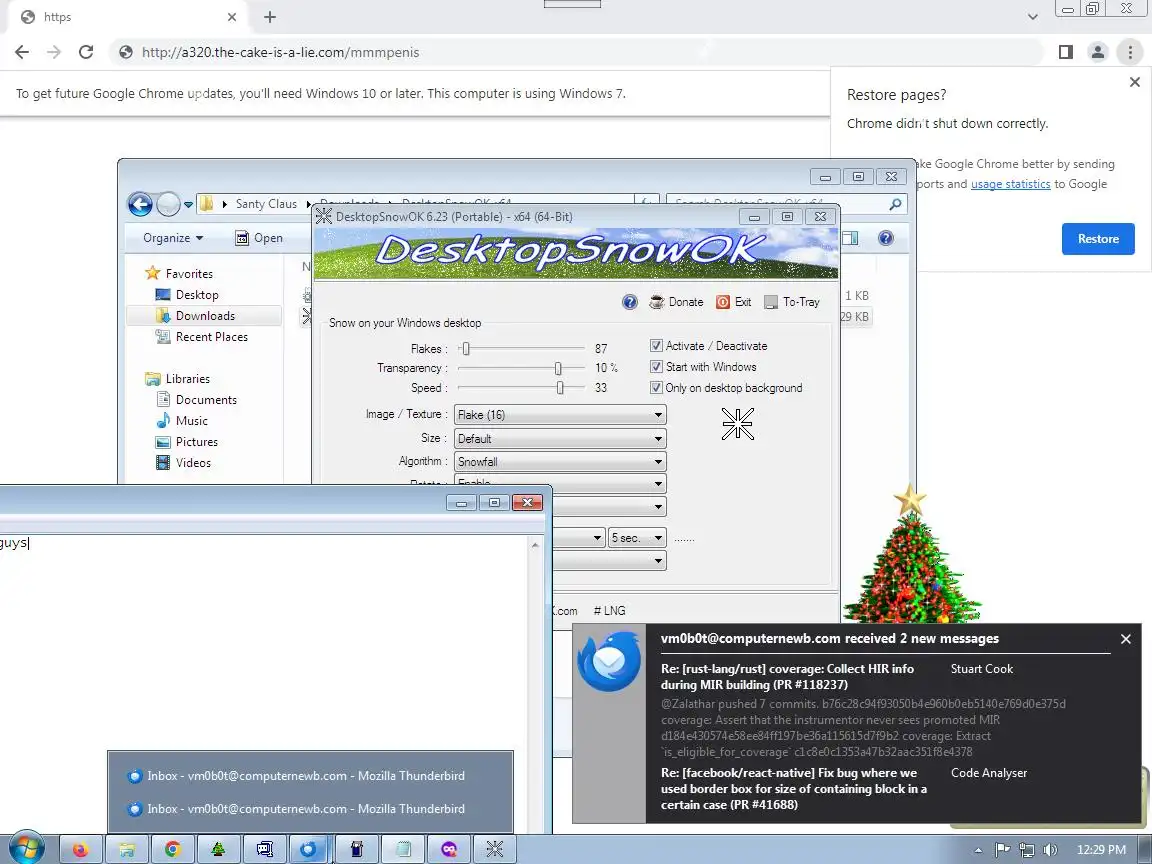
Task: Click the Flakes slider
Action: pos(521,348)
